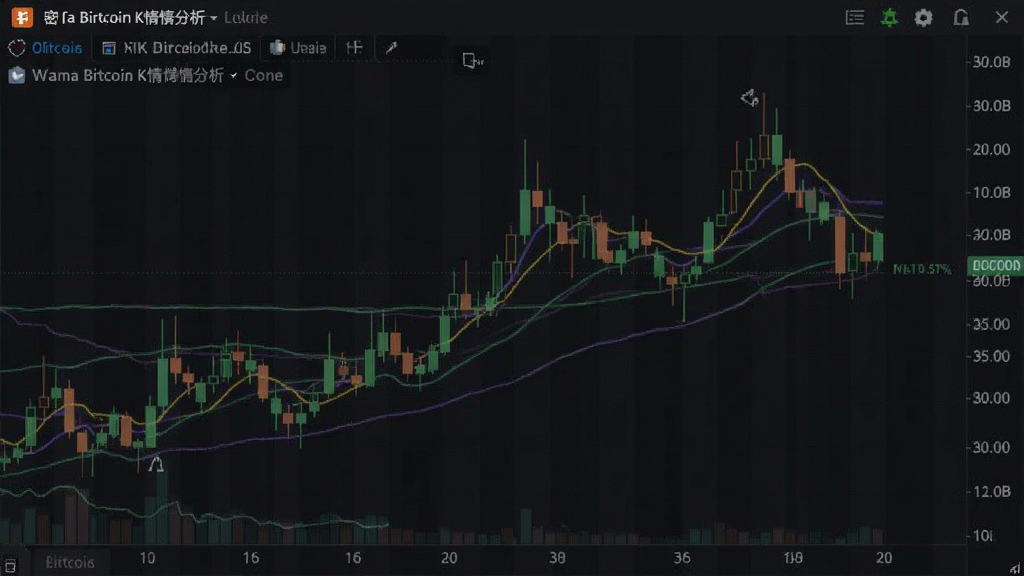1024x576 pixels.
Task: Click the orange app logo icon
Action: coord(22,18)
